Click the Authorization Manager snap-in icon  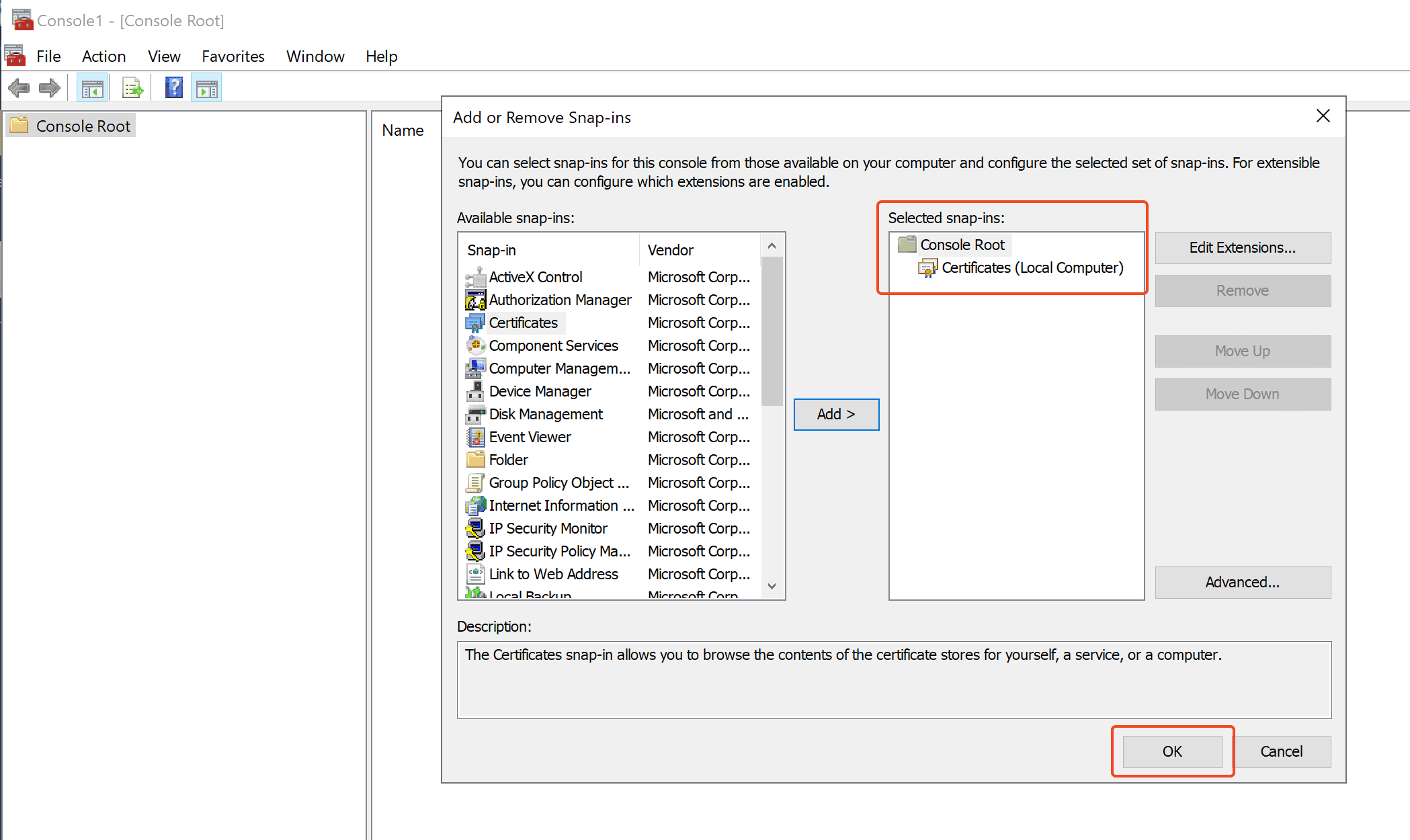tap(475, 300)
